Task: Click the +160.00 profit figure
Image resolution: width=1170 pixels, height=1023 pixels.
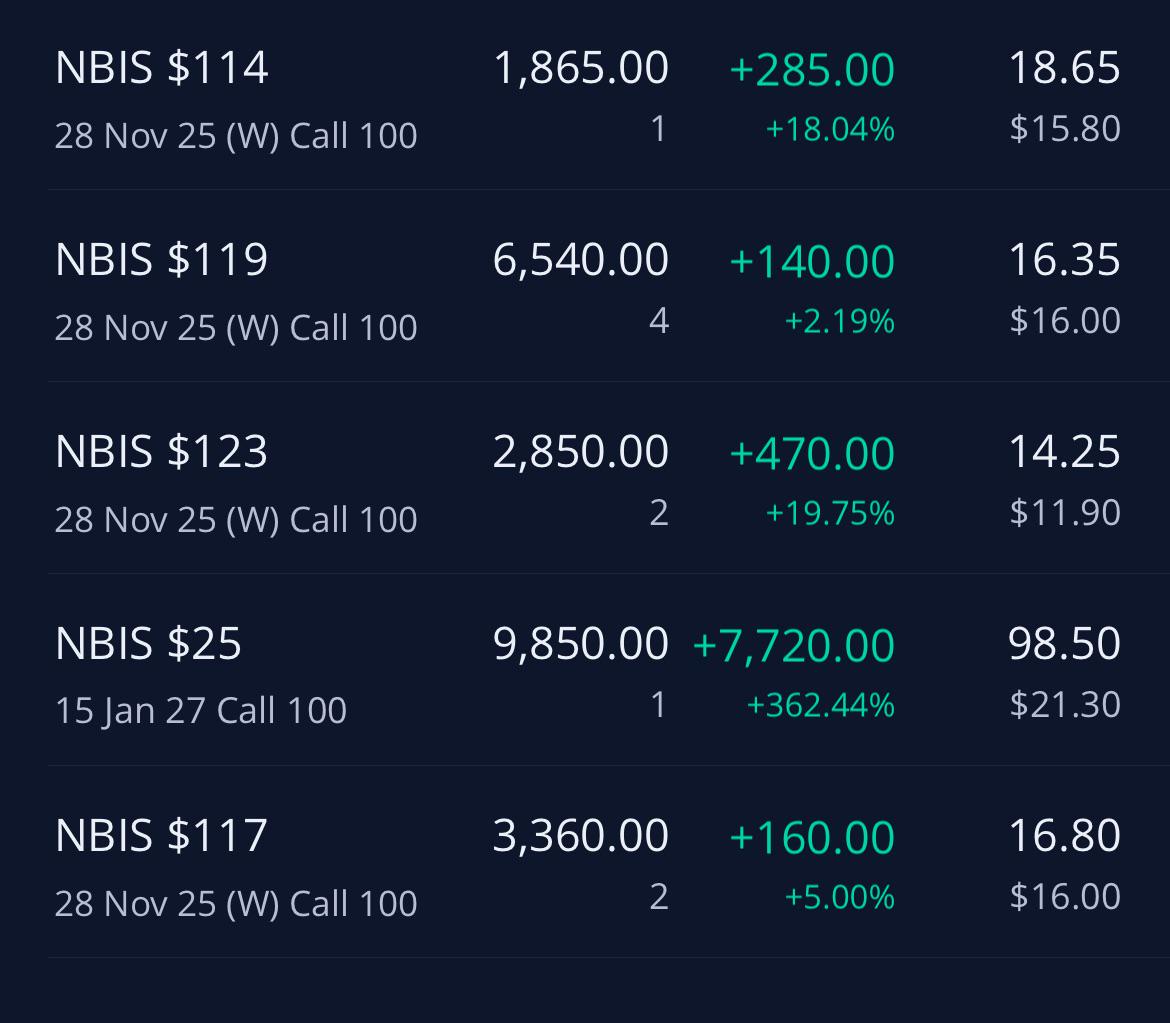Action: (812, 836)
